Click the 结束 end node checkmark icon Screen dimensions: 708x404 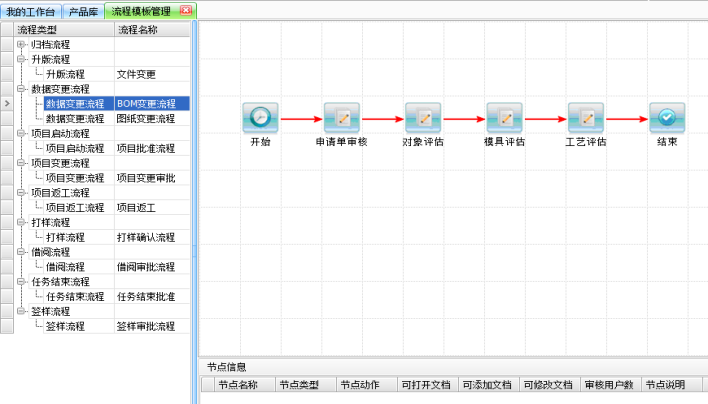pos(667,117)
